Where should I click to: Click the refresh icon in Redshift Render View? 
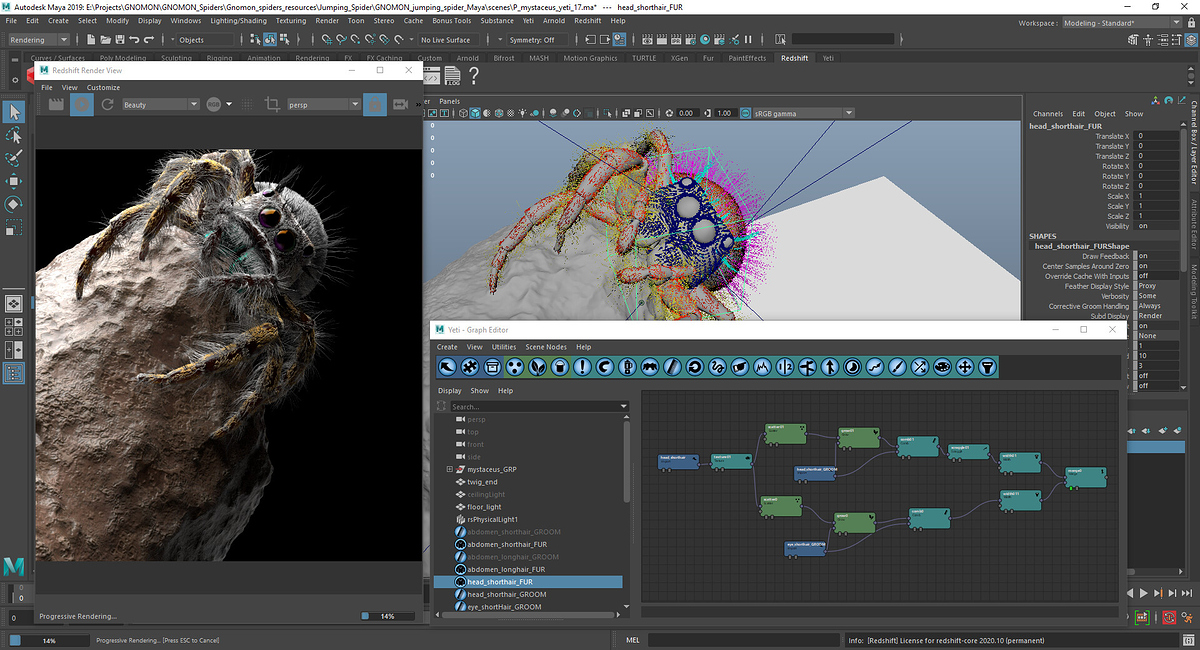click(x=107, y=104)
